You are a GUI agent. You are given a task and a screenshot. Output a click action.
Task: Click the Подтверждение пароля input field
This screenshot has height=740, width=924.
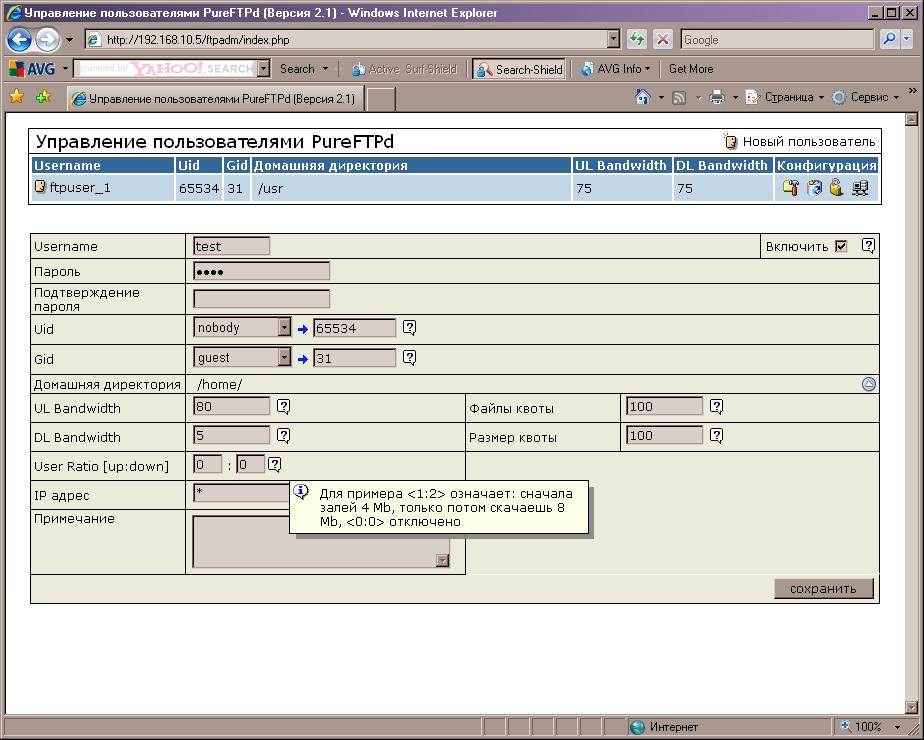(261, 299)
